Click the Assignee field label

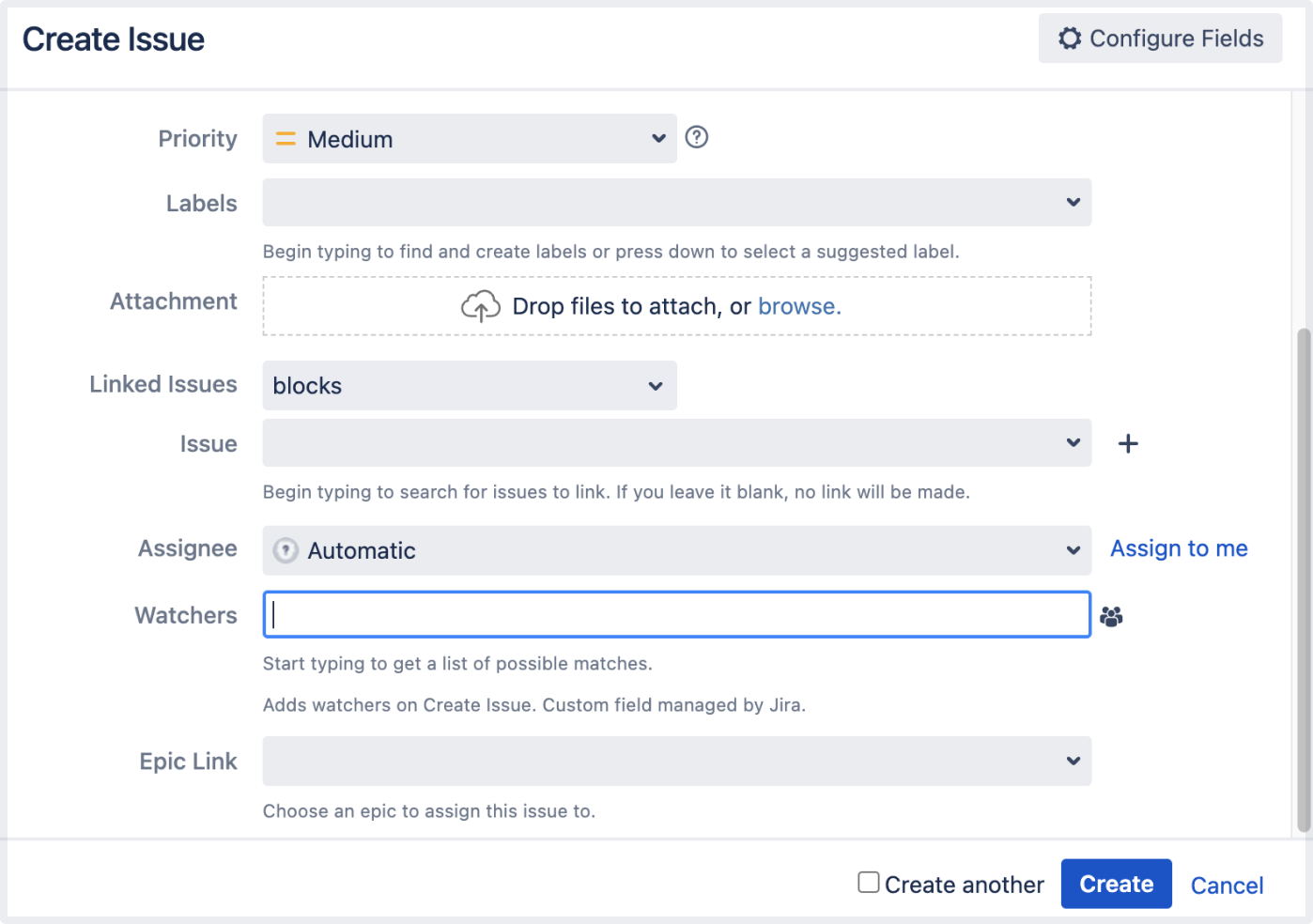click(x=188, y=548)
